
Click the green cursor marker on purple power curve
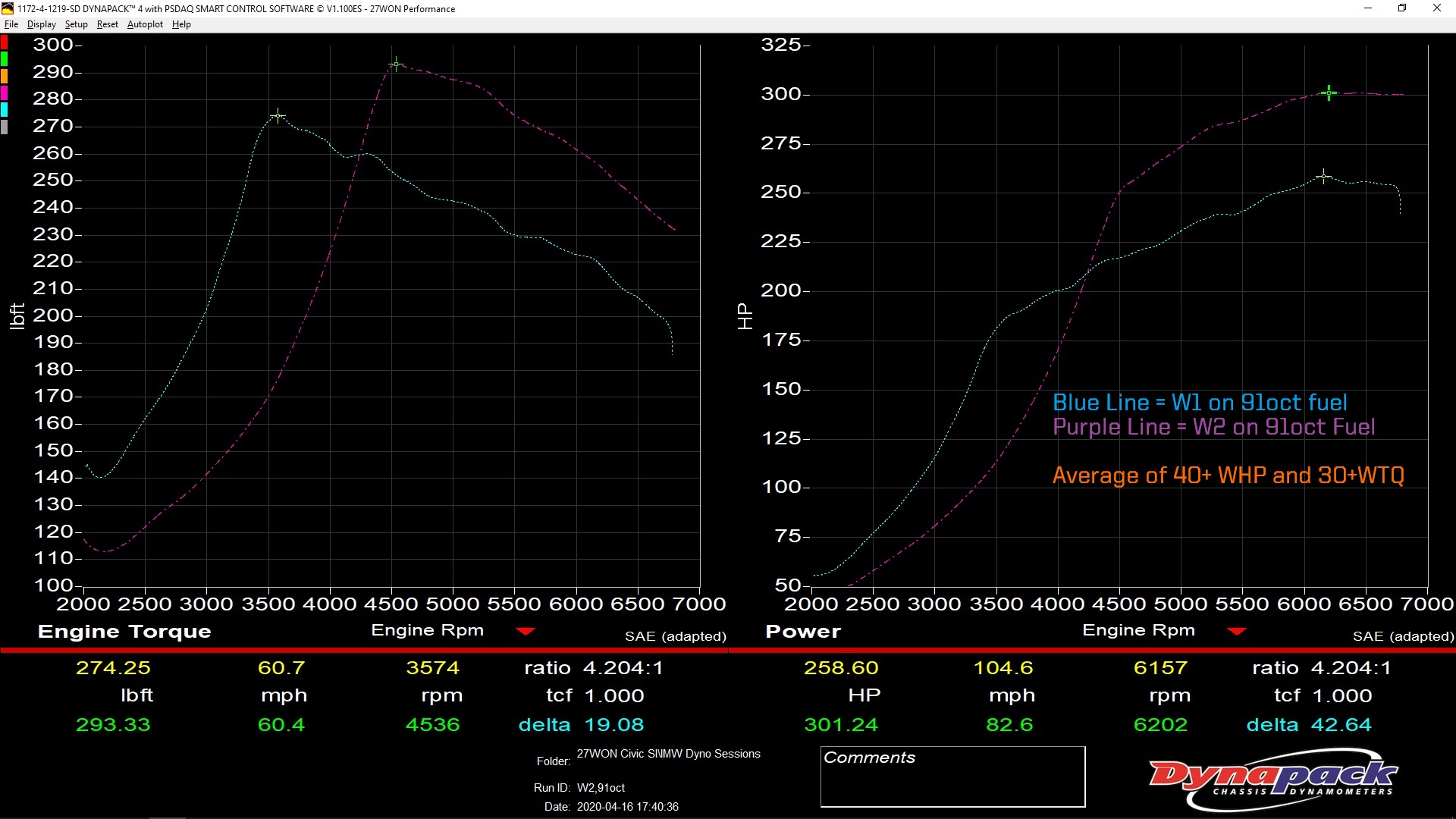pyautogui.click(x=1329, y=93)
